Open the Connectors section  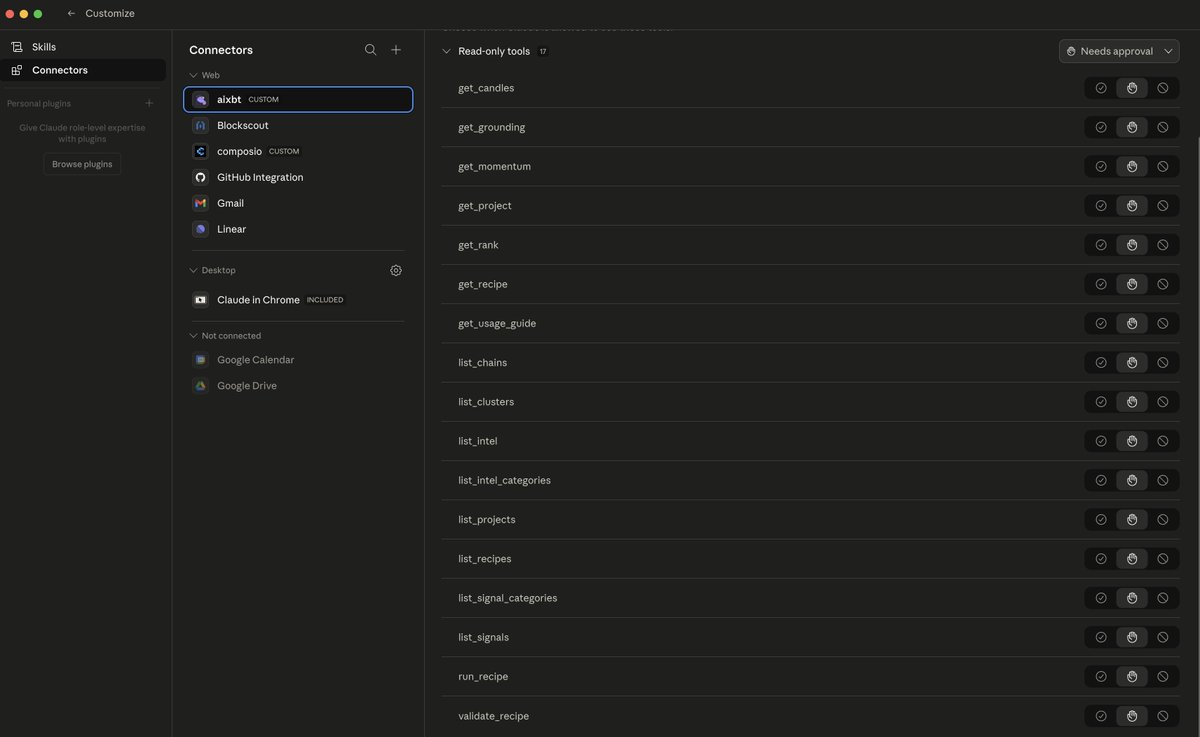coord(83,70)
